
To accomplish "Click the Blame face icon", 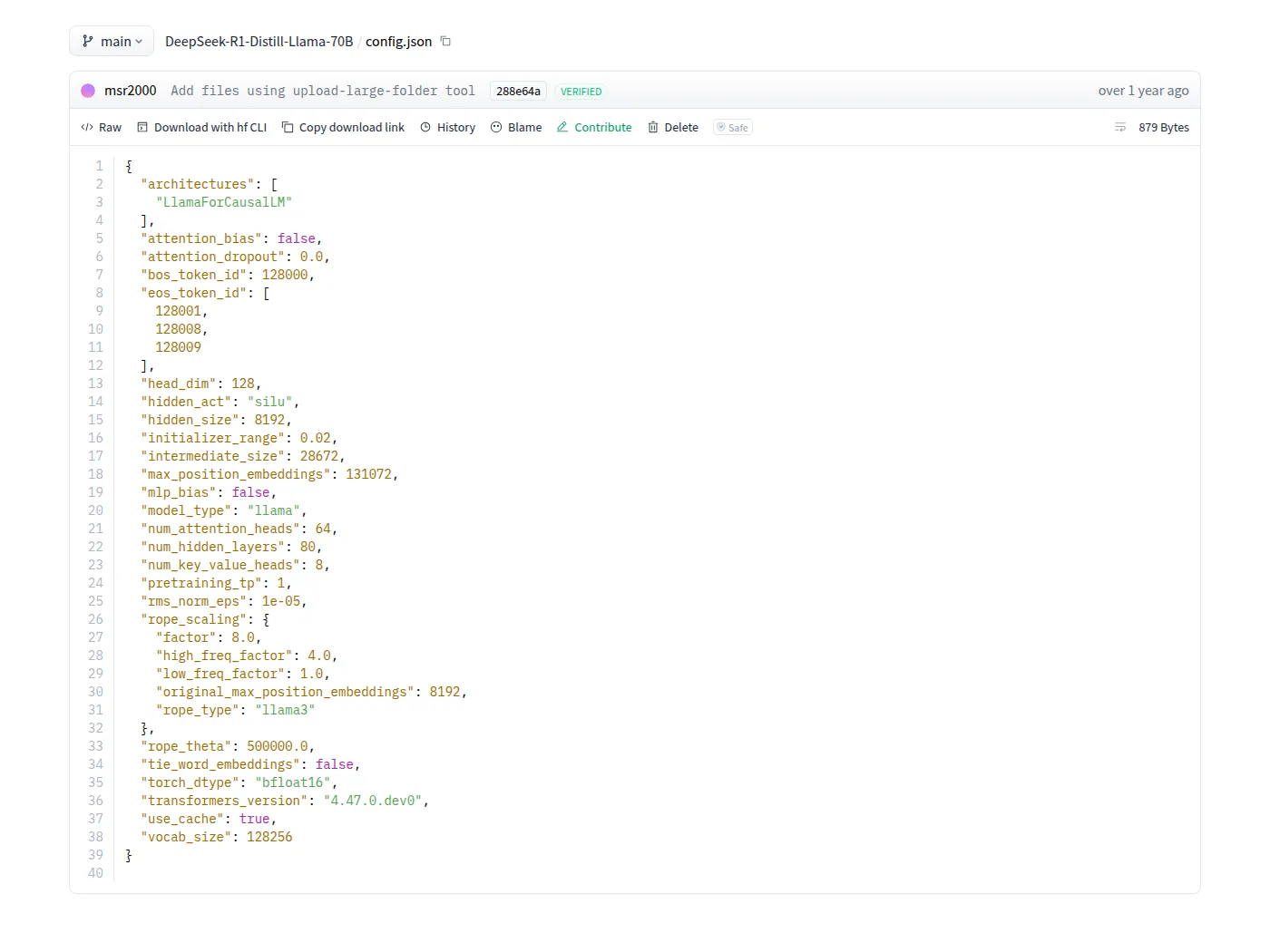I will point(496,127).
